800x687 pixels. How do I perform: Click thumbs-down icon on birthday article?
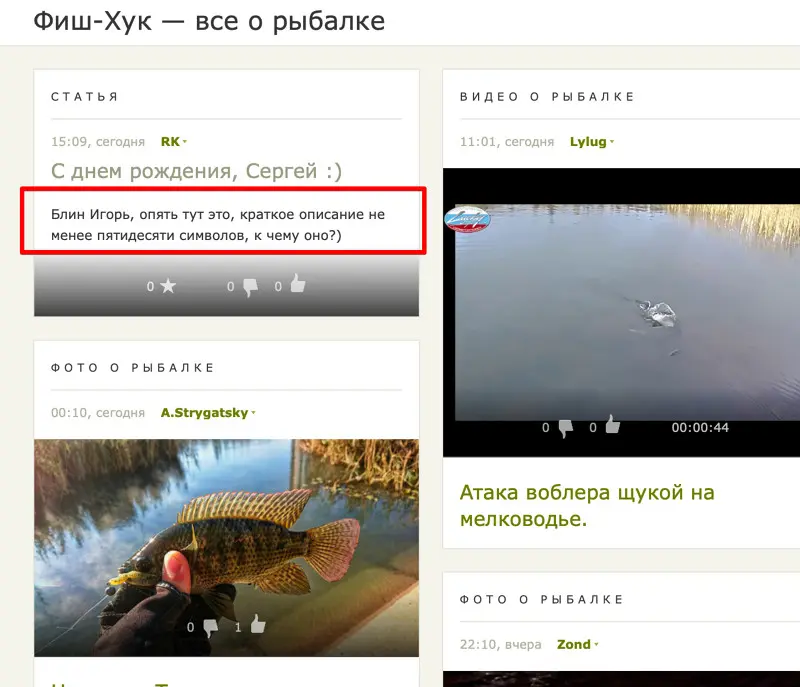pyautogui.click(x=250, y=287)
